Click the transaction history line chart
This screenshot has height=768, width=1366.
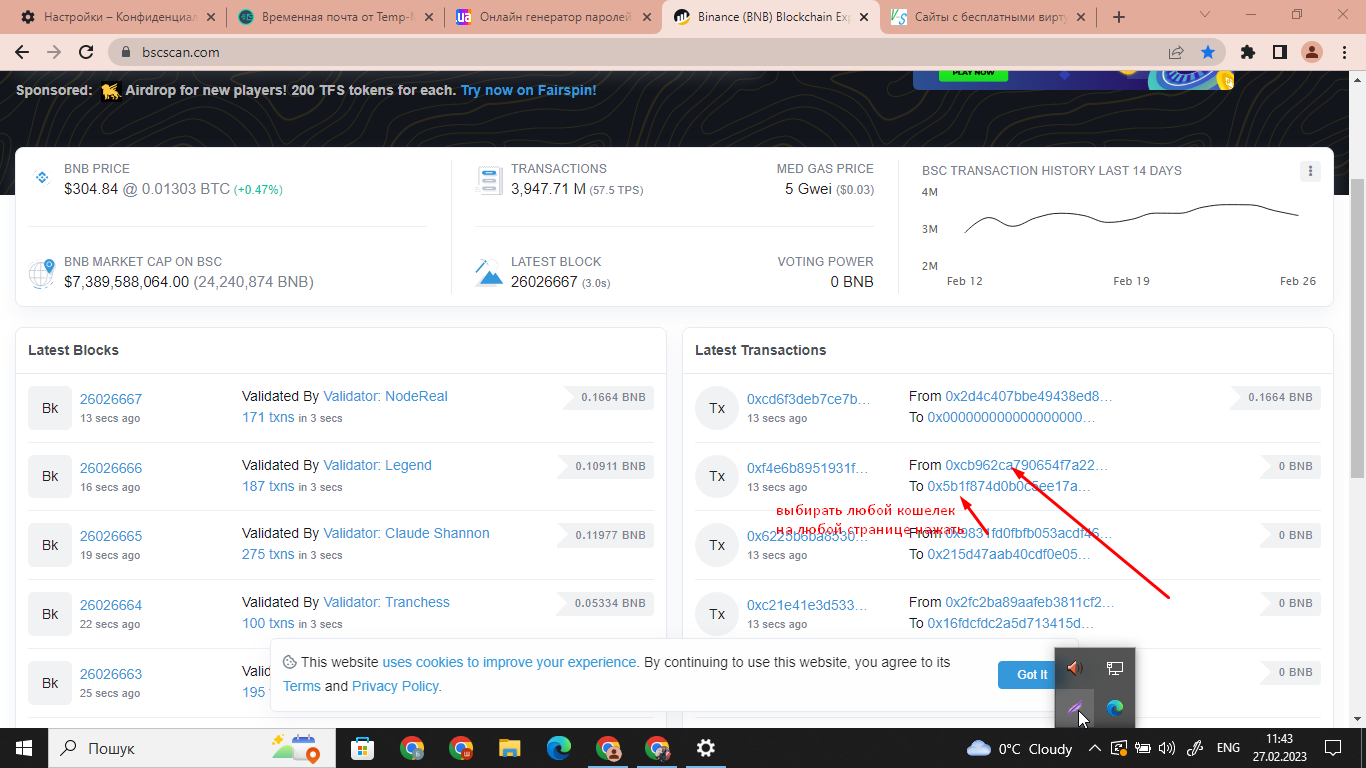tap(1131, 219)
